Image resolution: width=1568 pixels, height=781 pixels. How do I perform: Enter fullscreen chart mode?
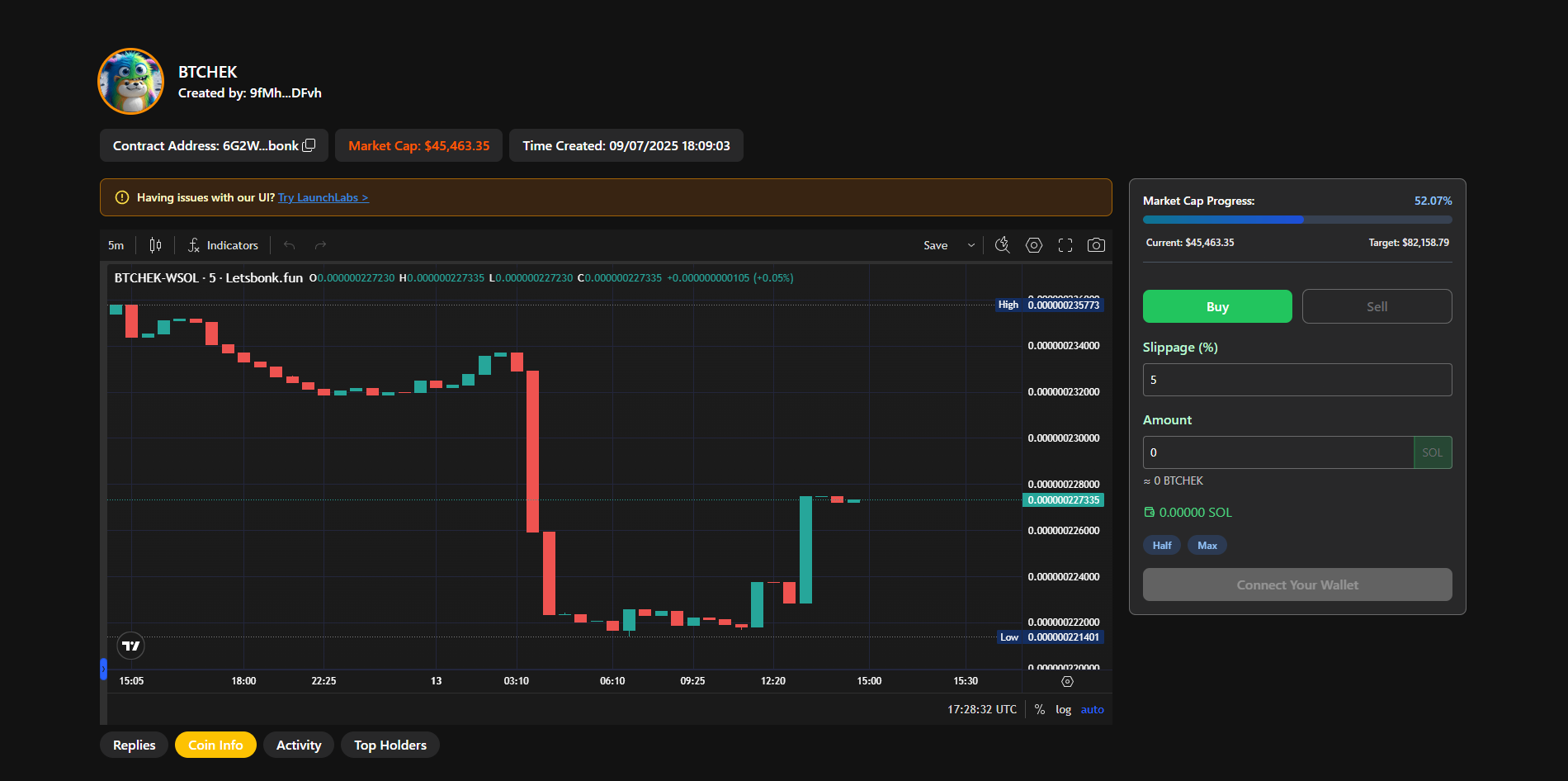pyautogui.click(x=1065, y=245)
